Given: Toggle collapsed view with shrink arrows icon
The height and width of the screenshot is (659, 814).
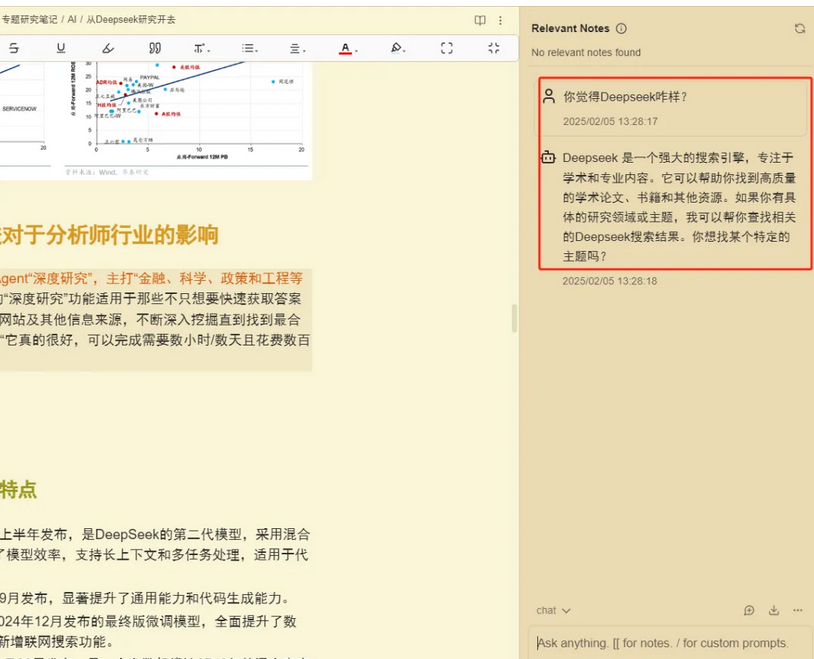Looking at the screenshot, I should coord(491,47).
